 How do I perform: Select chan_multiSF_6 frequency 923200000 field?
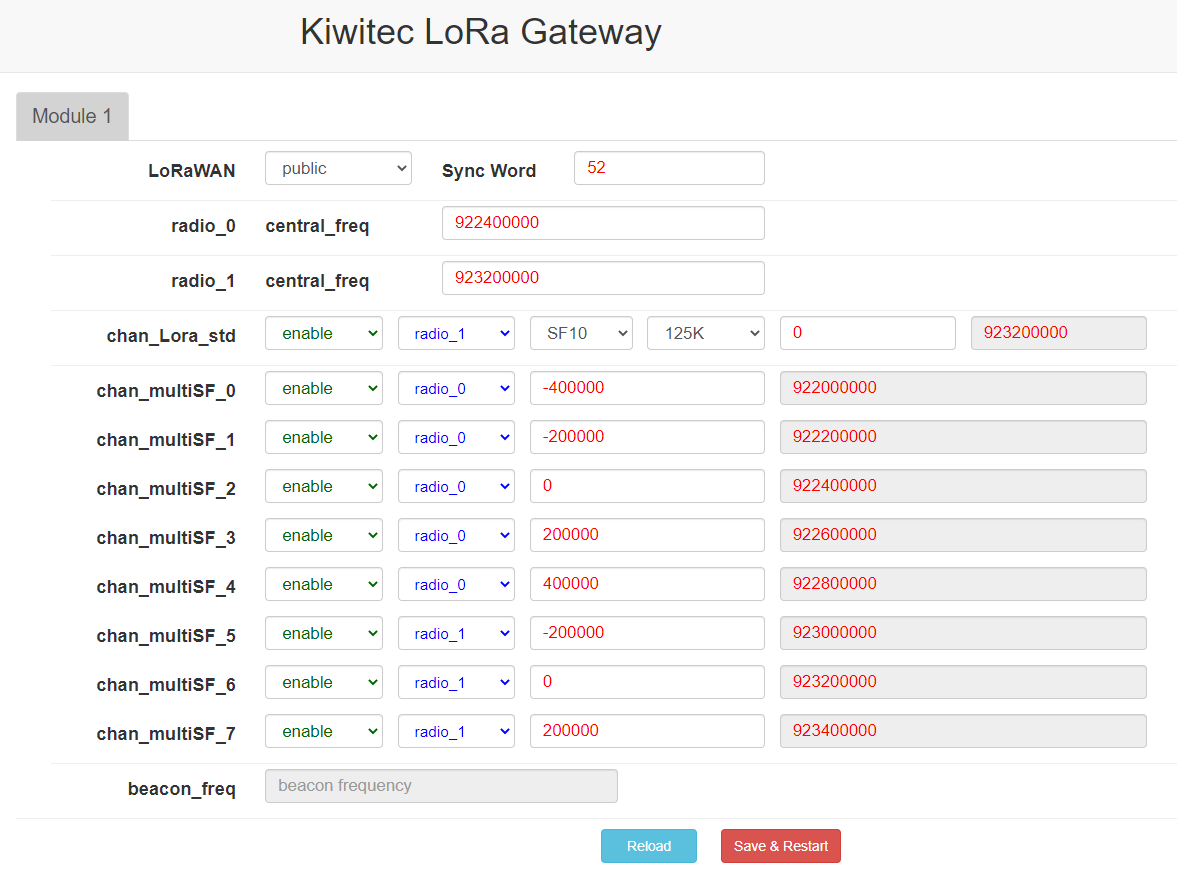[963, 682]
